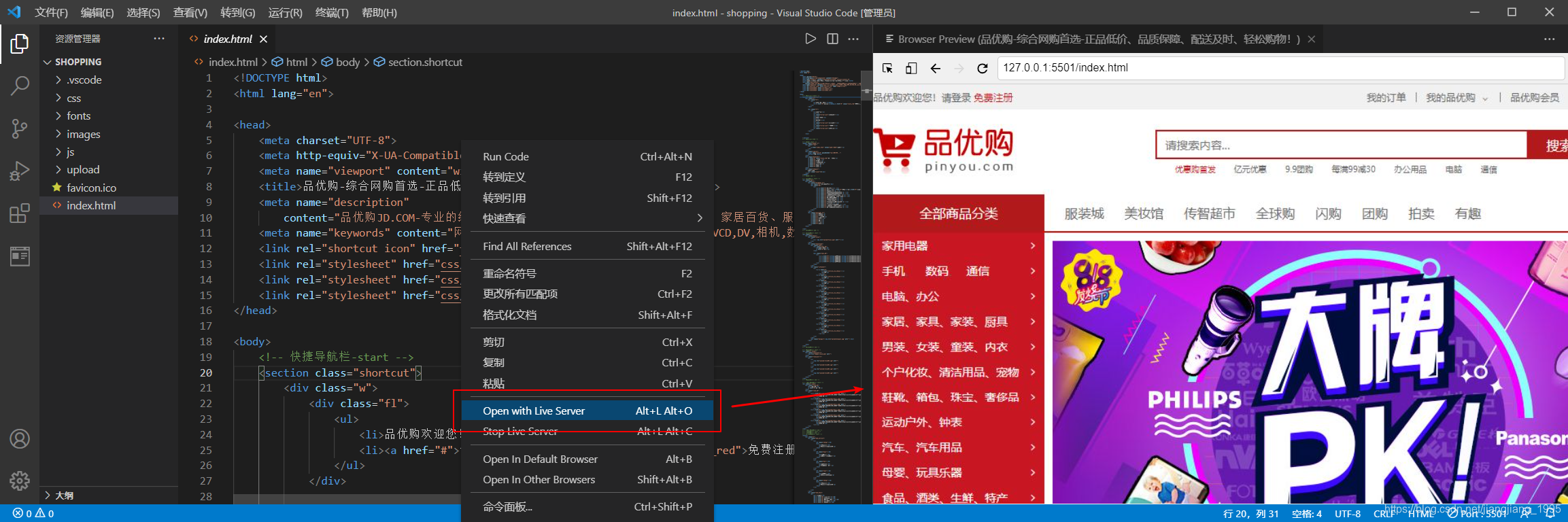The width and height of the screenshot is (1568, 522).
Task: Expand the upload folder
Action: pos(83,169)
